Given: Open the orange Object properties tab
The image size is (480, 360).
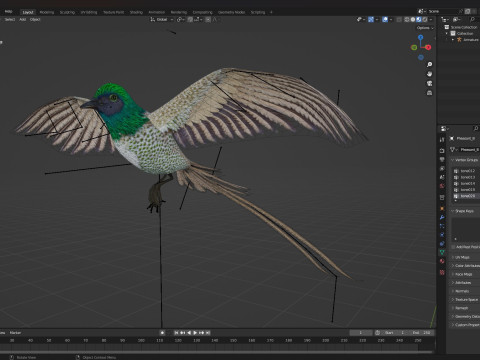Looking at the screenshot, I should (442, 209).
